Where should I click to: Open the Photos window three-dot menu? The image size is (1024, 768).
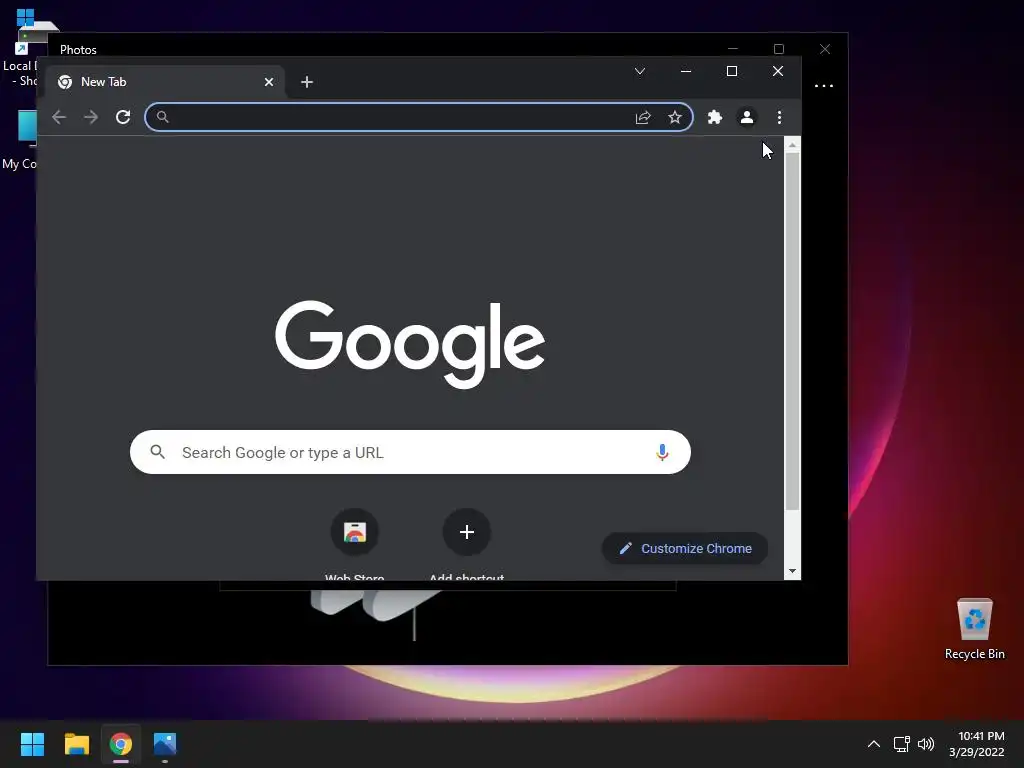pos(824,86)
